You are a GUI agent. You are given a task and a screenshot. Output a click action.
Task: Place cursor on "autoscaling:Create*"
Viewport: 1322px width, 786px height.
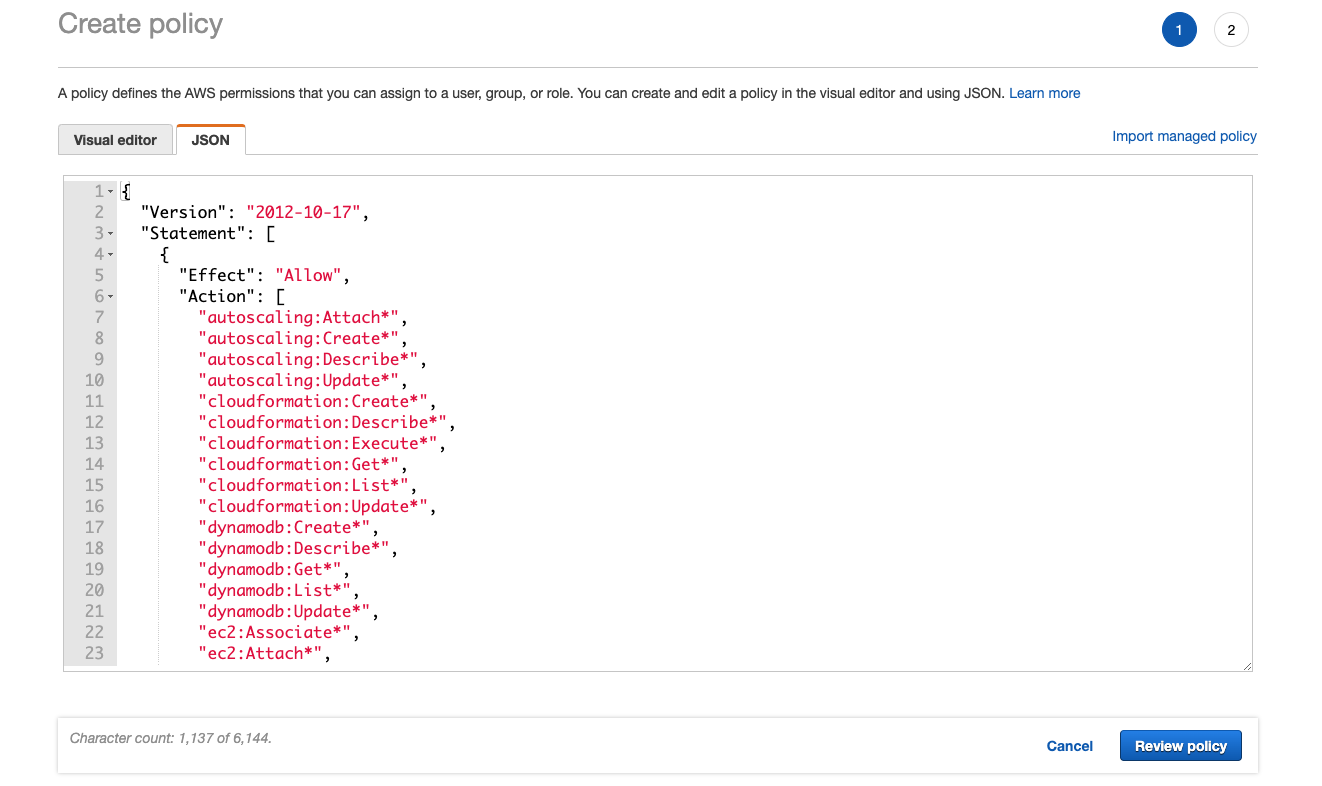(299, 338)
